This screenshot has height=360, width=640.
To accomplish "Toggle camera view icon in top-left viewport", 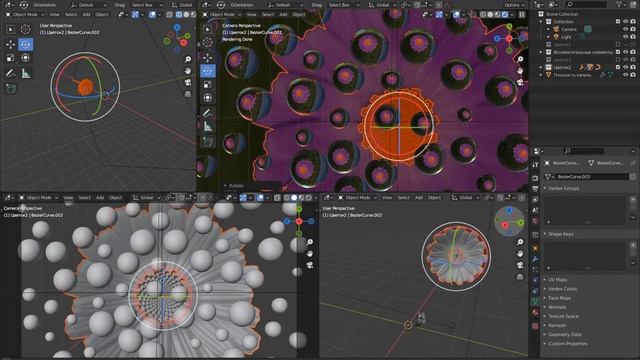I will 188,82.
